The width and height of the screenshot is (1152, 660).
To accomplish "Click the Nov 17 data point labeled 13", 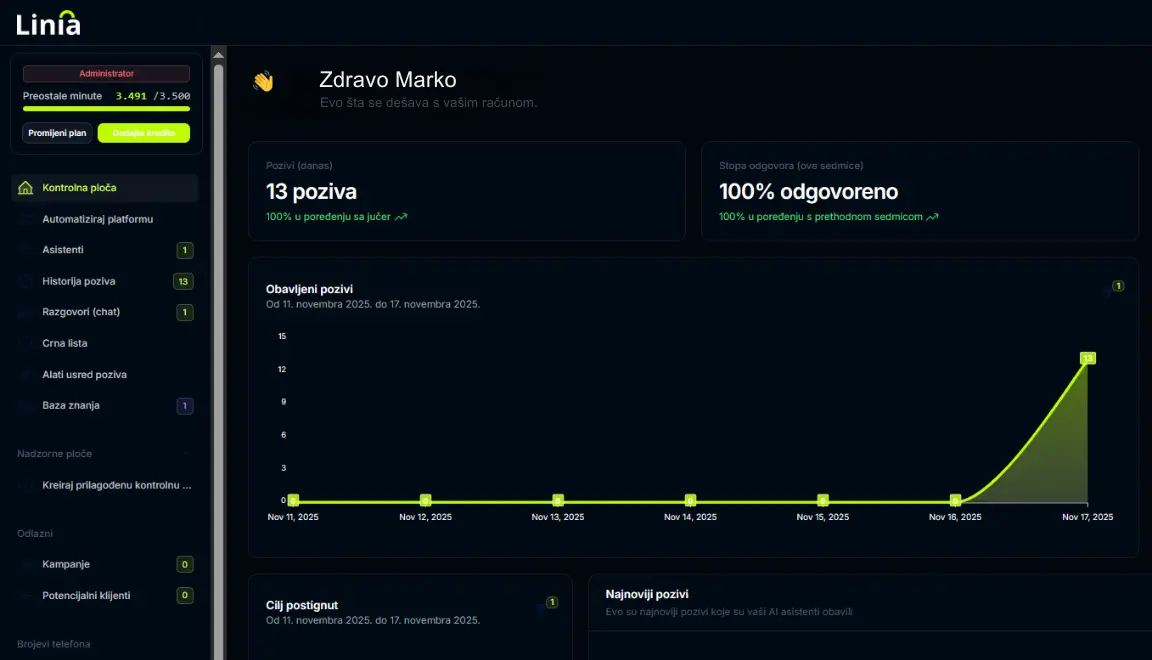I will coord(1087,358).
